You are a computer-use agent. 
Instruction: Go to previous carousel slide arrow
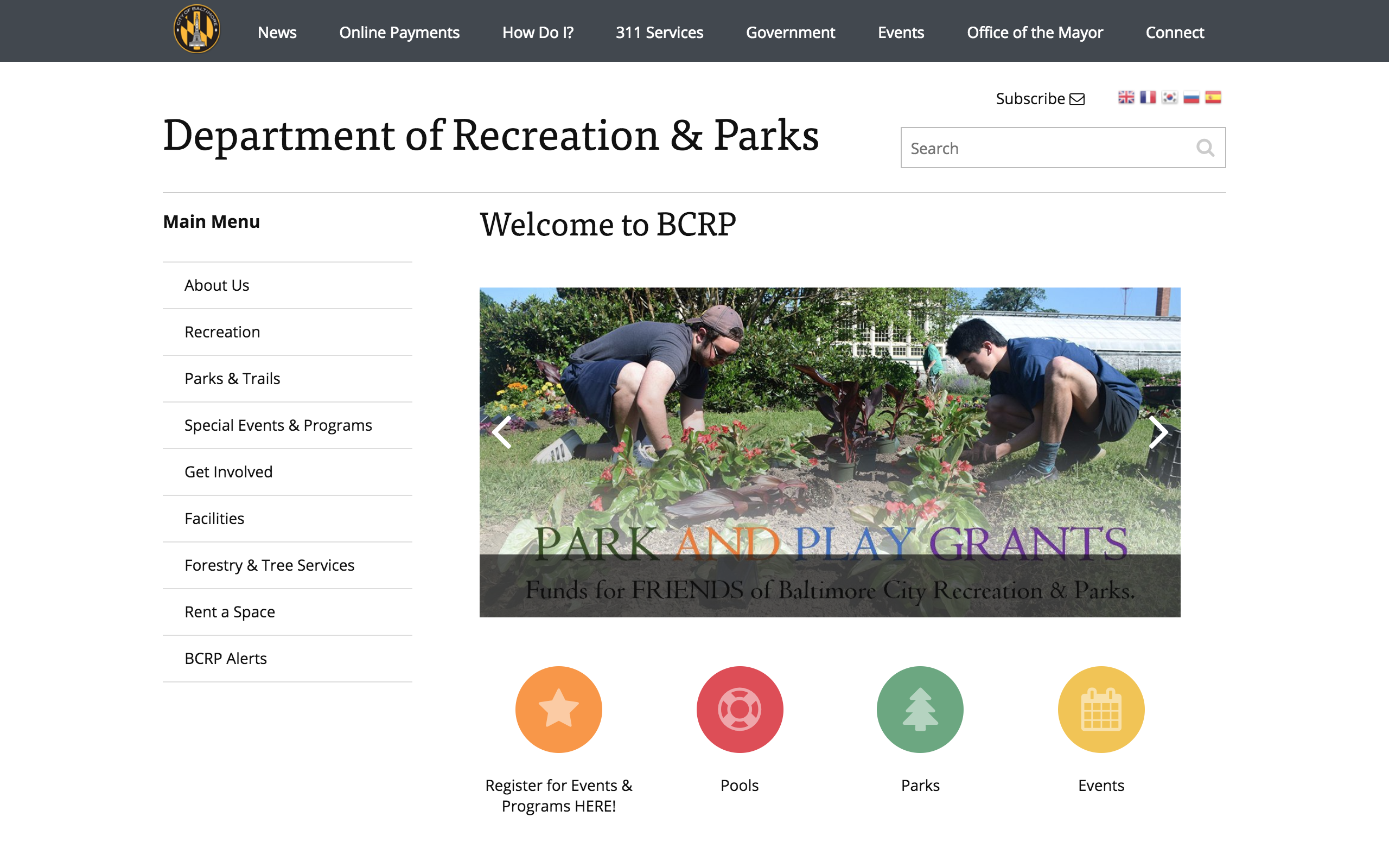tap(502, 432)
